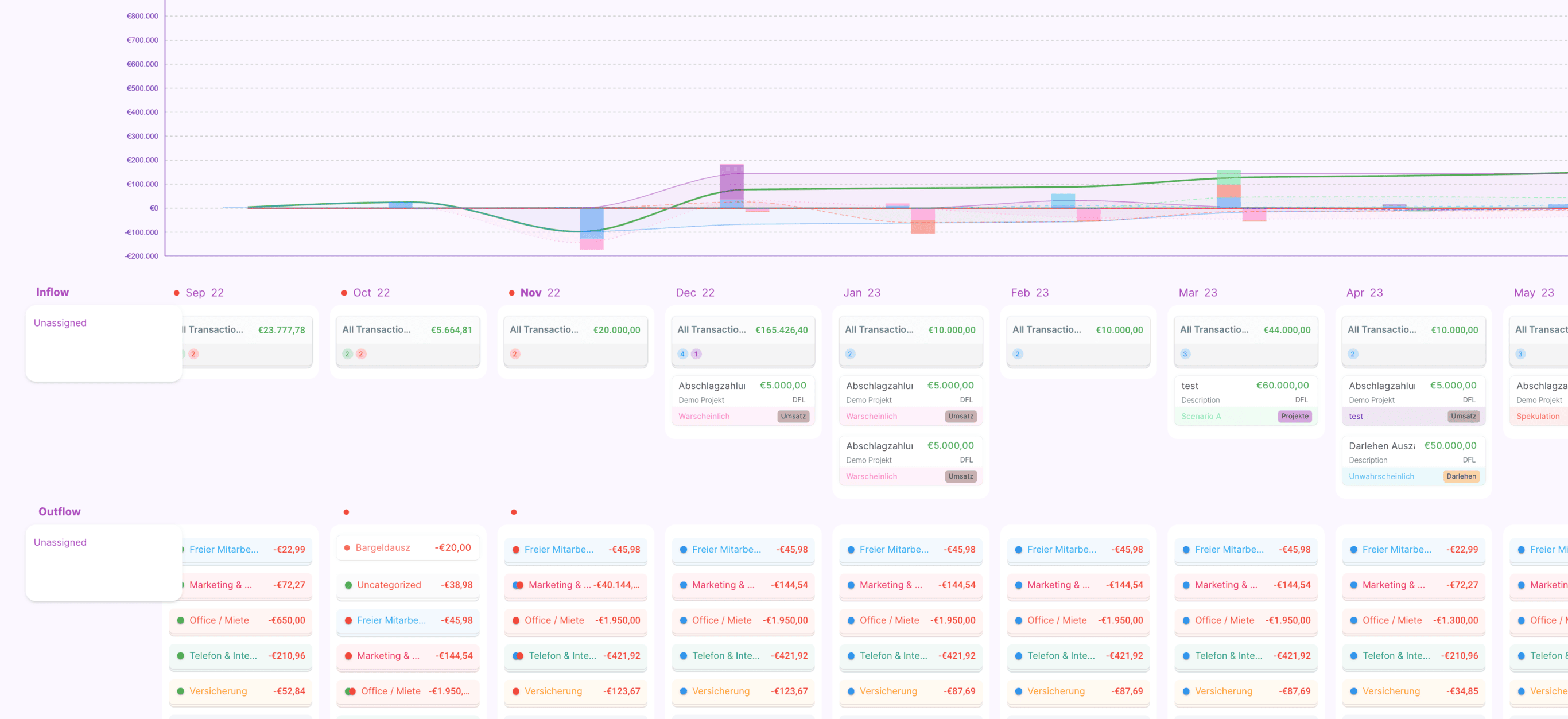
Task: Click blue 3 badge in Mar 23 card
Action: coord(1185,353)
